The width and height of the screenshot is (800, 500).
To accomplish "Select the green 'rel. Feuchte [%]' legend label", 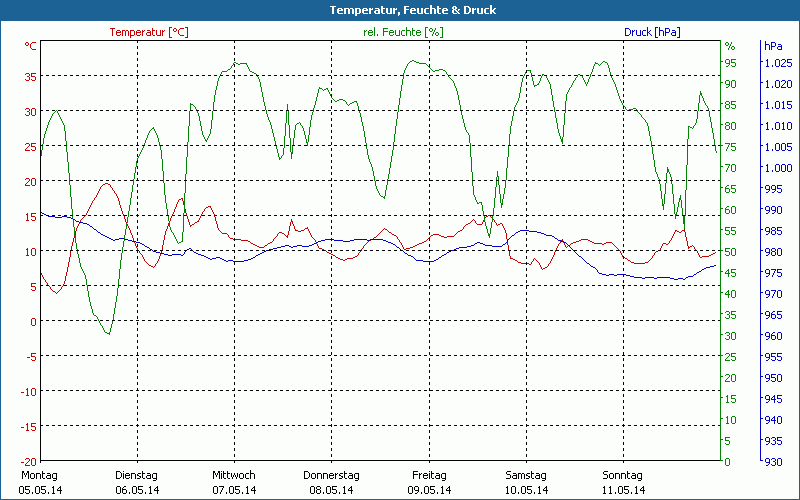I will (x=403, y=32).
